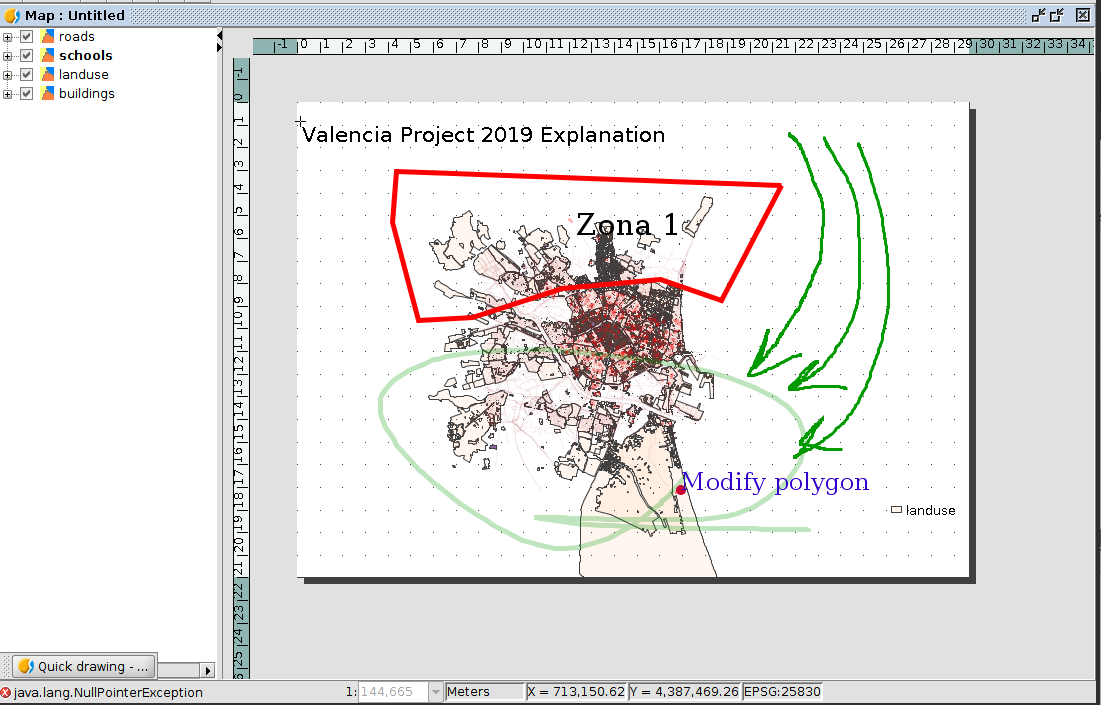The height and width of the screenshot is (705, 1101).
Task: Click the schools layer icon
Action: click(x=47, y=56)
